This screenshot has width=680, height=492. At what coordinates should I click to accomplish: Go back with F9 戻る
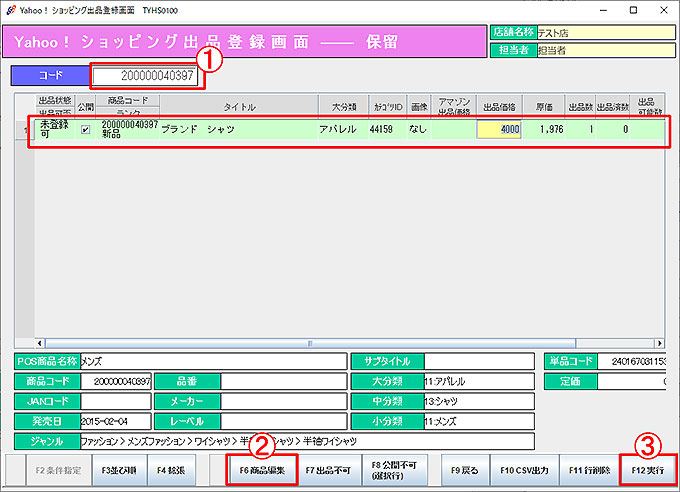click(x=464, y=468)
